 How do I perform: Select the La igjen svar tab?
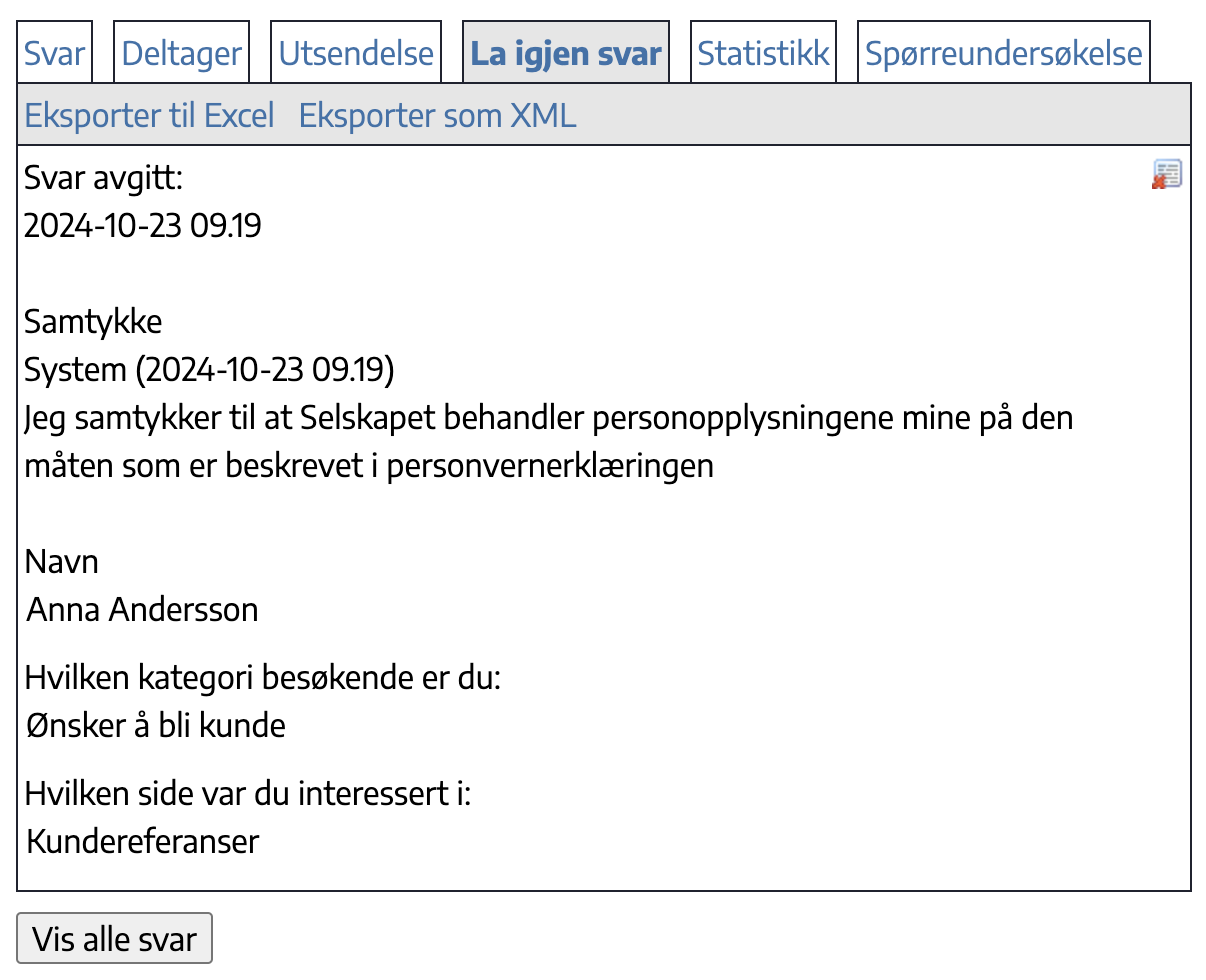566,52
